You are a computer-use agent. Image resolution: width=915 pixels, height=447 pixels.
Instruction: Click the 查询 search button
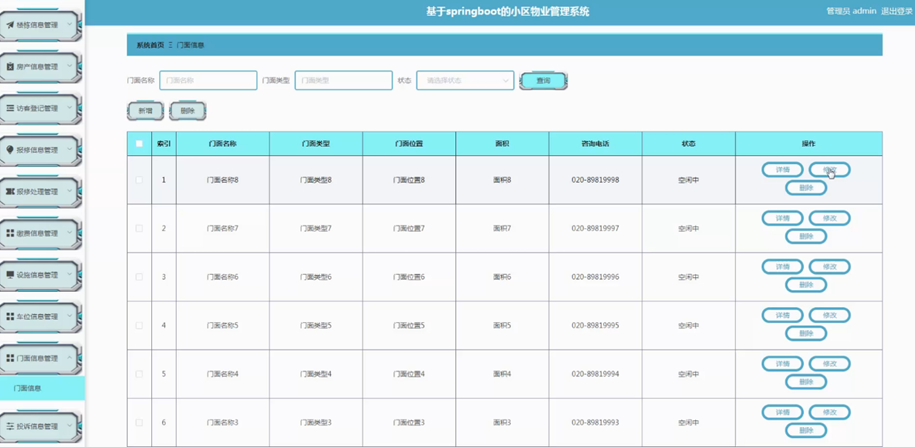pos(543,81)
